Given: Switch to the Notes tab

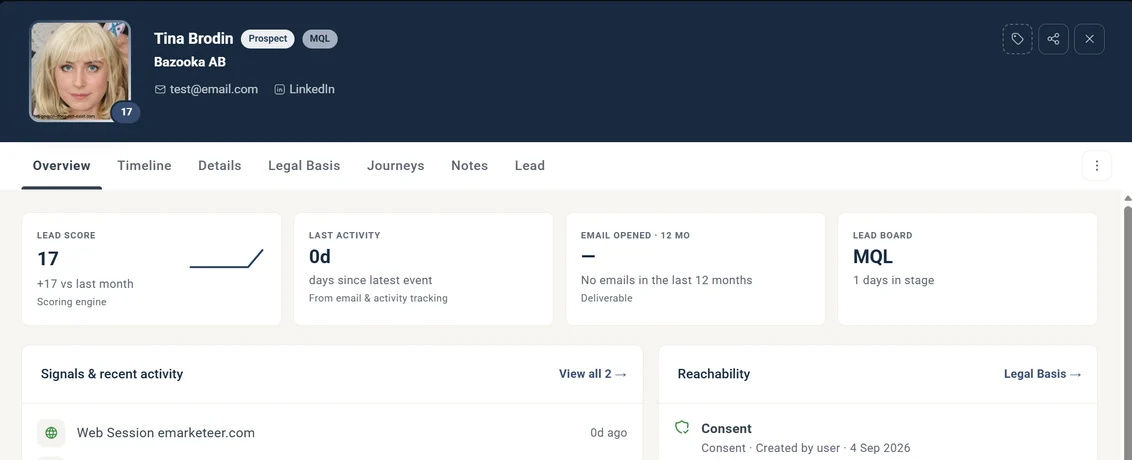Looking at the screenshot, I should pos(469,165).
